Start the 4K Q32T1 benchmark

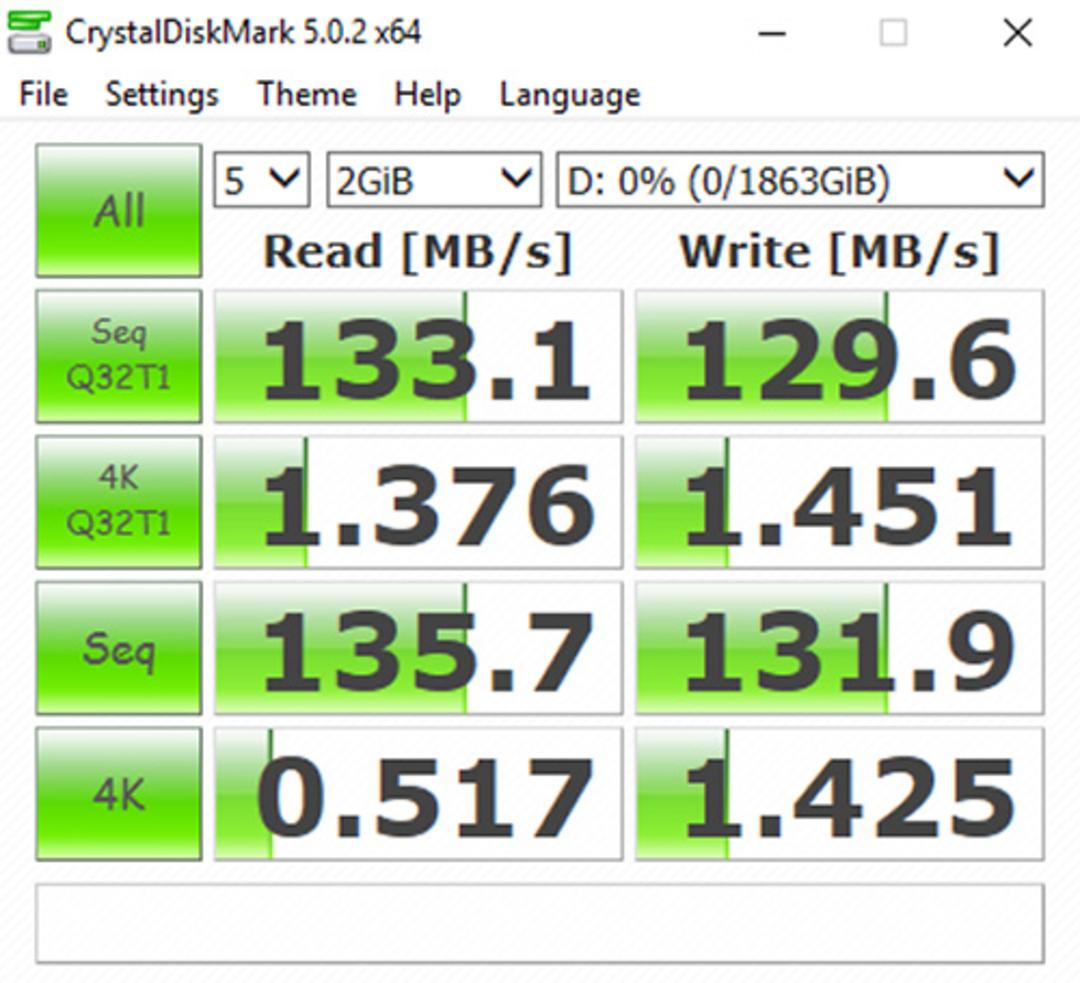coord(119,502)
